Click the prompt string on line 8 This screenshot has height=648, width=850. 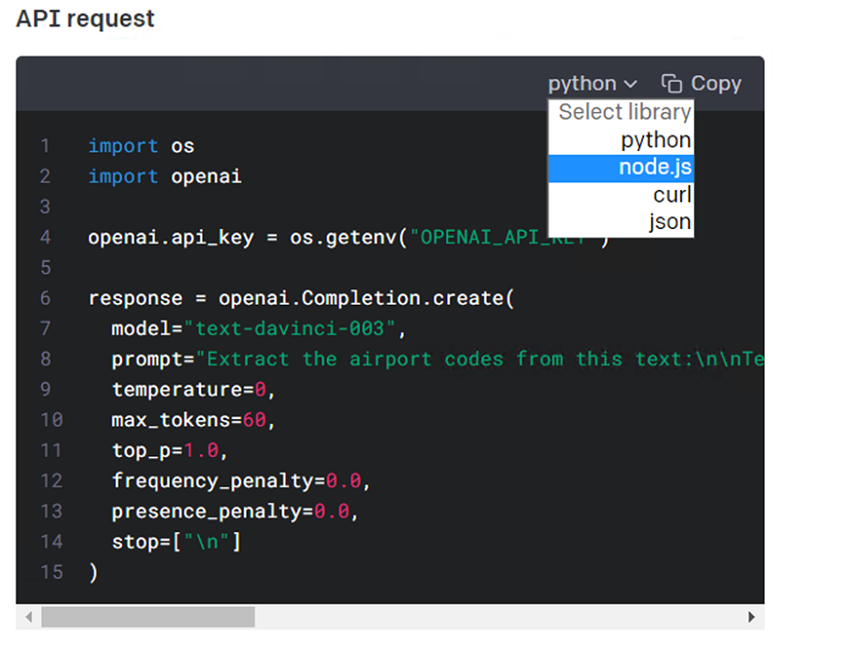tap(480, 359)
